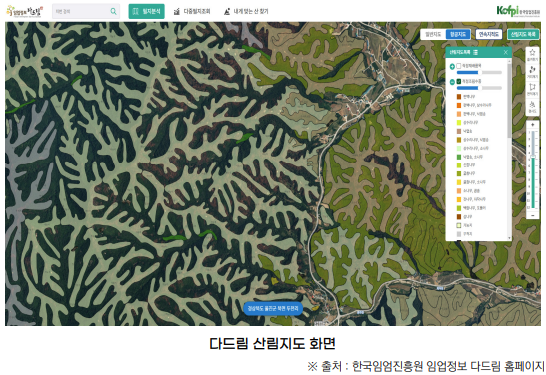Click the dark brown first legend swatch
The width and height of the screenshot is (546, 375).
pyautogui.click(x=459, y=97)
